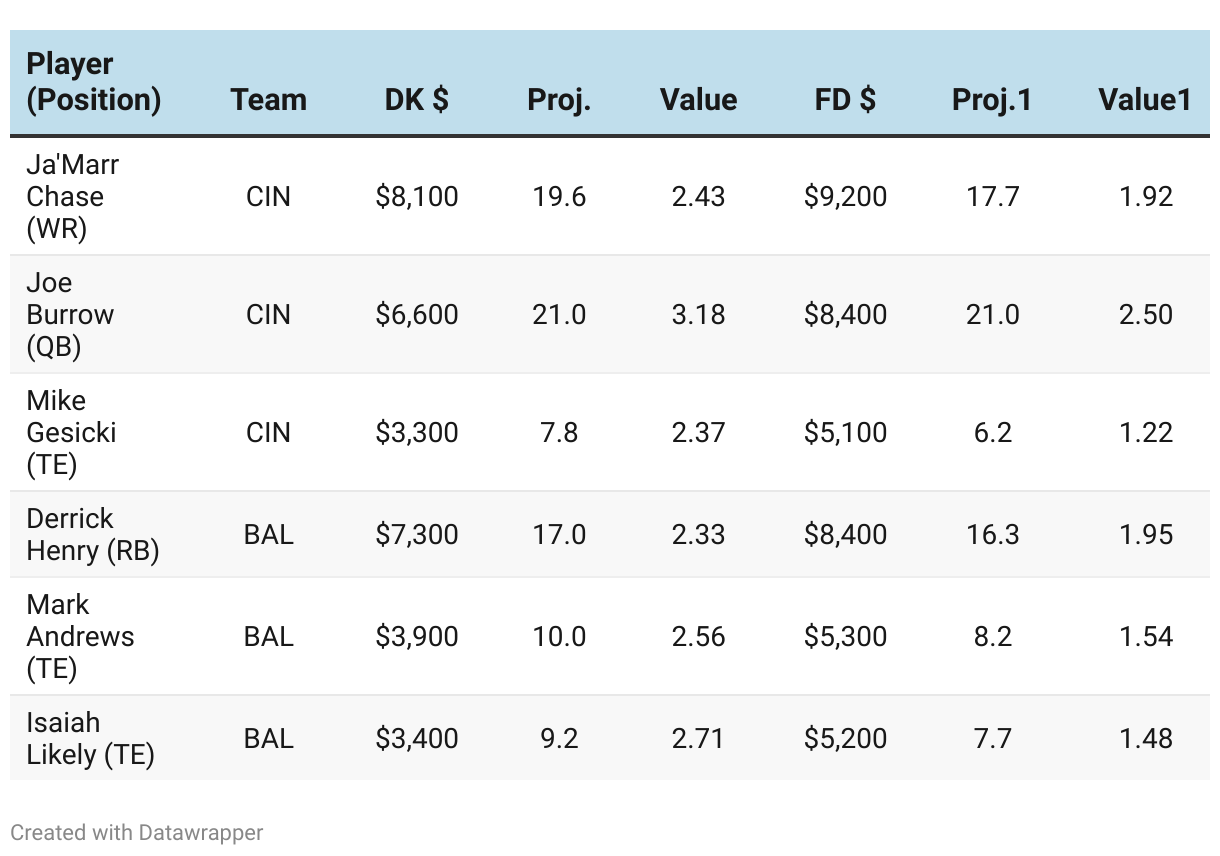Click the Player (Position) column header
1220x856 pixels.
(x=93, y=82)
